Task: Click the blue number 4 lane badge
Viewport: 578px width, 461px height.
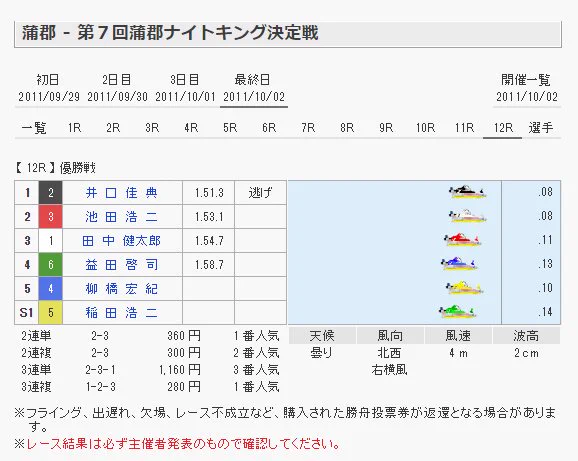Action: pyautogui.click(x=51, y=288)
